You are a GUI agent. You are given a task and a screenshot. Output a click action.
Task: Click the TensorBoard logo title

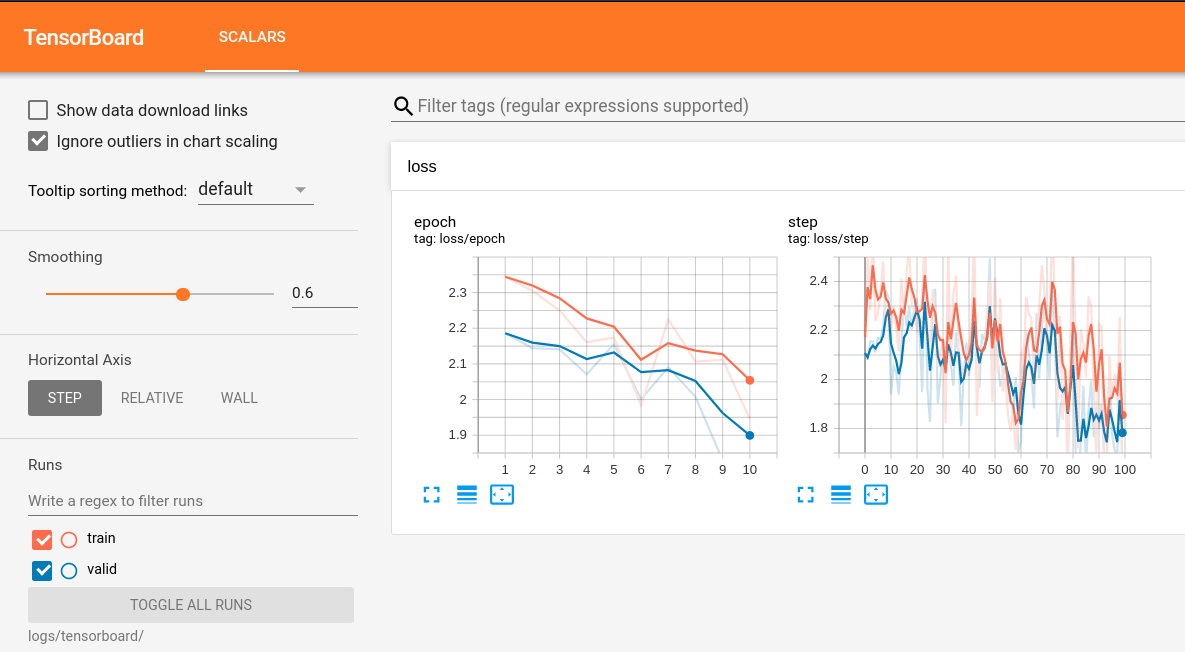click(x=84, y=37)
